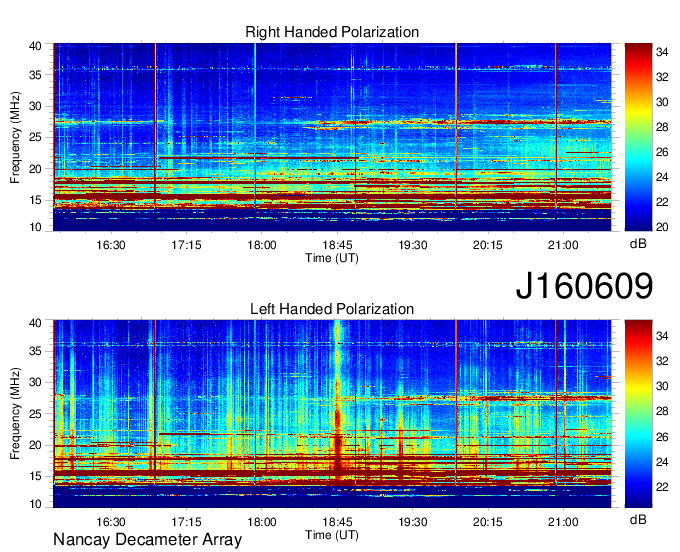Click the 20:15 tick of Right Handed plot
Screen dimensions: 680x552
488,245
